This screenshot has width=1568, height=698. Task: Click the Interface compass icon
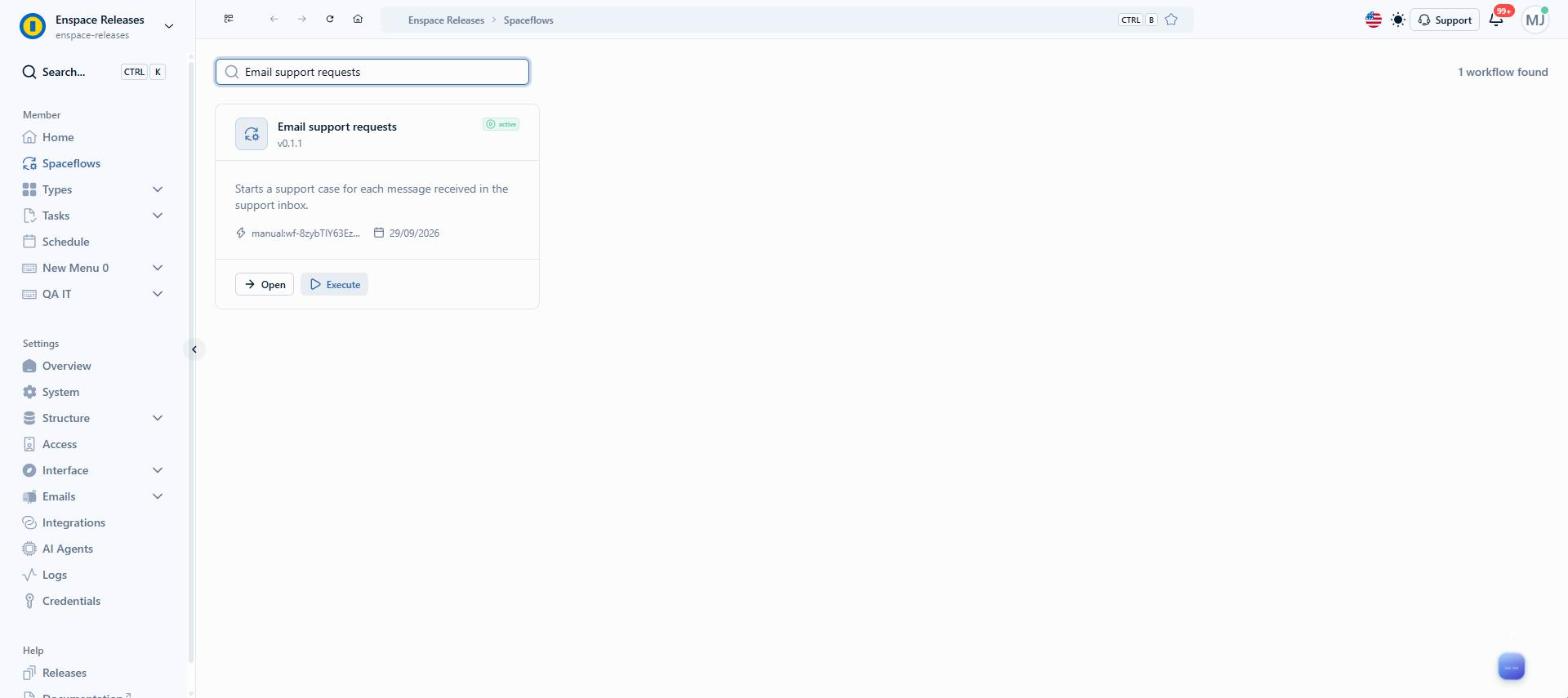[x=29, y=470]
